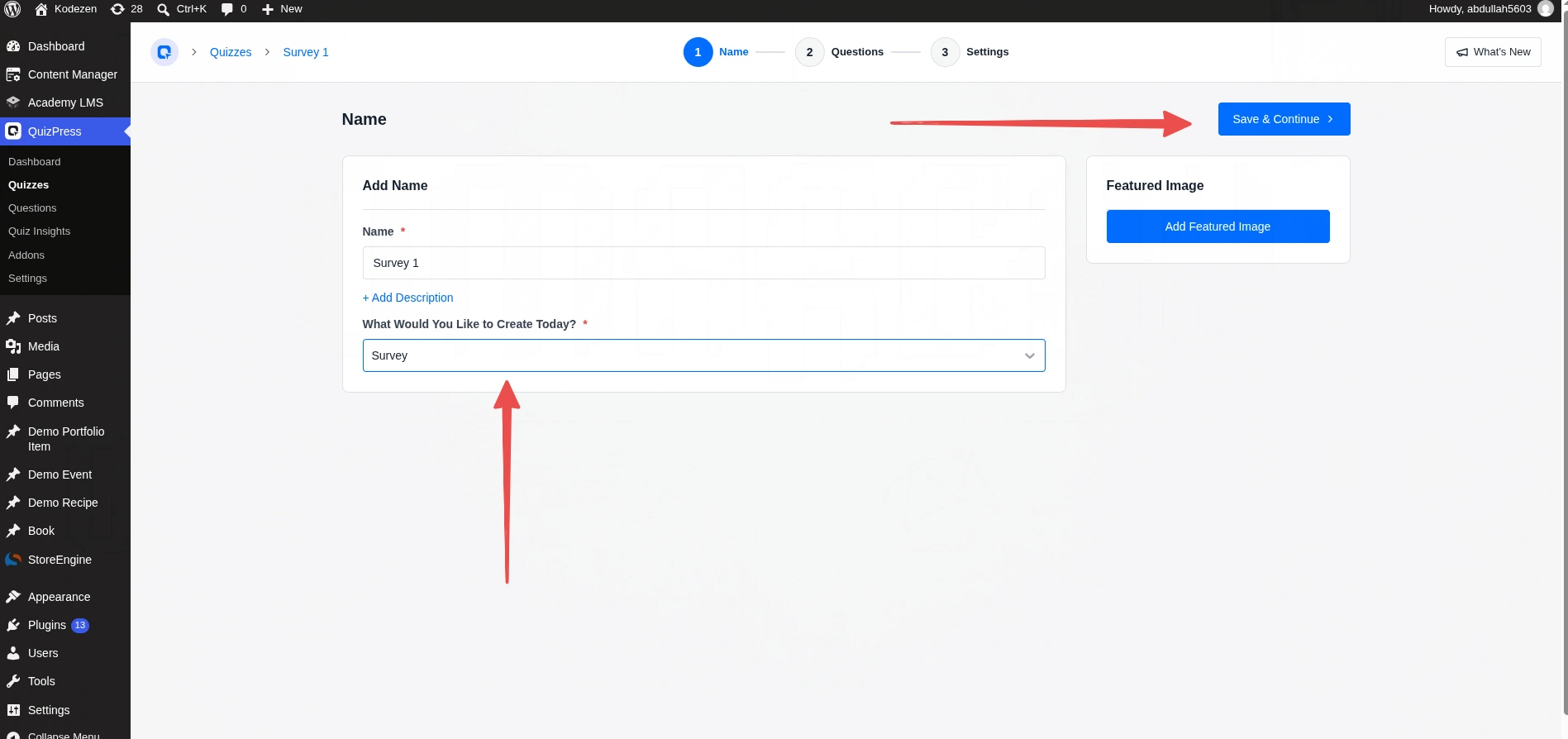The image size is (1568, 739).
Task: Click the QuizPress logo in breadcrumb
Action: (164, 52)
